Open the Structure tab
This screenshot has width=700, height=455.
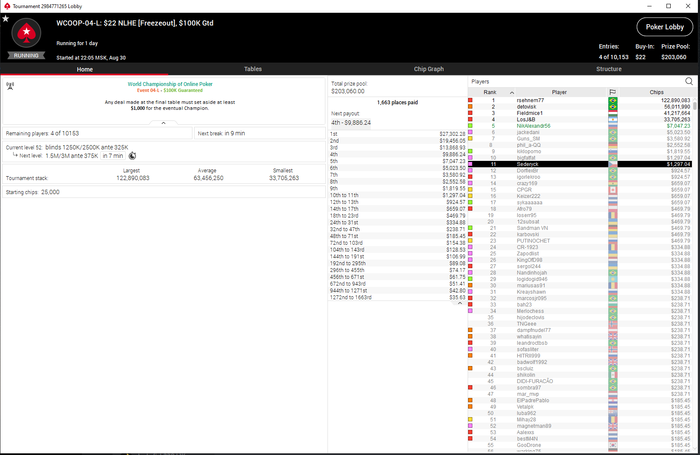coord(609,69)
